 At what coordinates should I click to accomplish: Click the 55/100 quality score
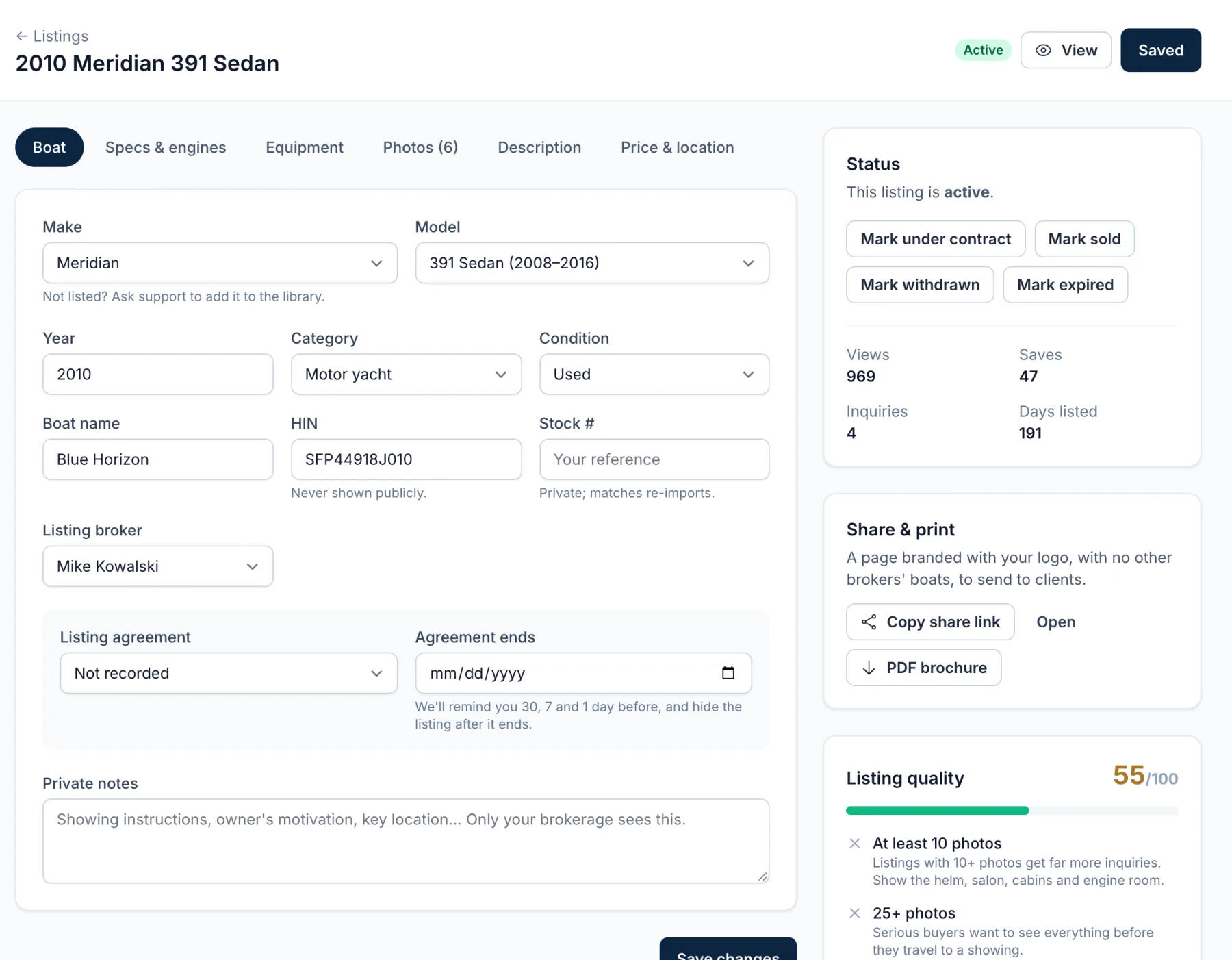pyautogui.click(x=1145, y=776)
